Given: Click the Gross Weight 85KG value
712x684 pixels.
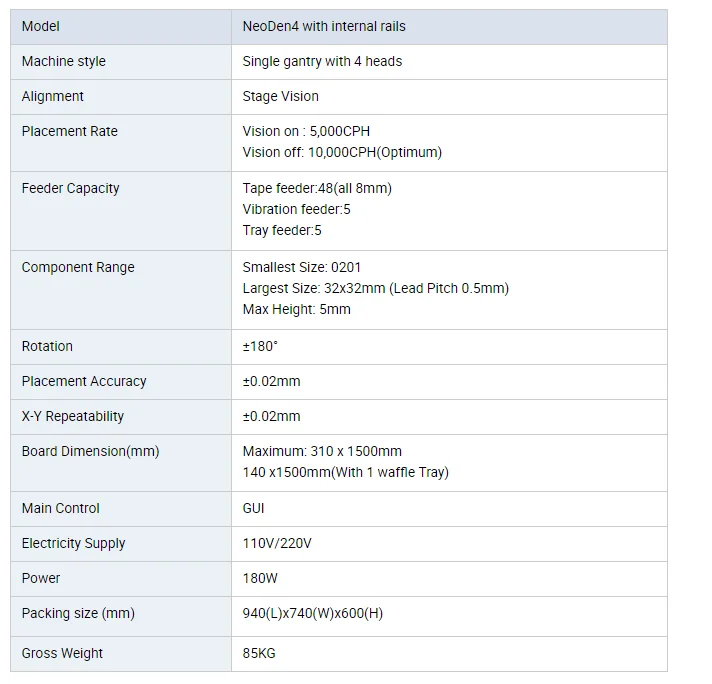Looking at the screenshot, I should (x=259, y=654).
